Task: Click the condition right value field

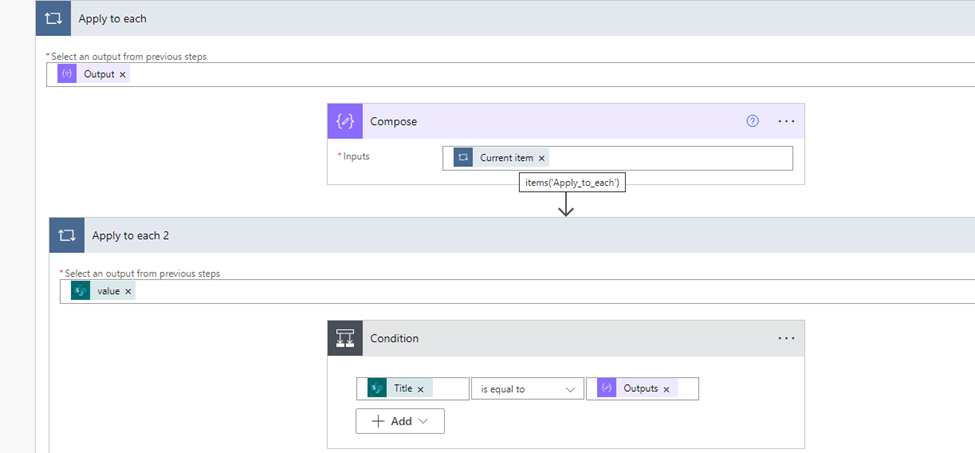Action: click(642, 388)
